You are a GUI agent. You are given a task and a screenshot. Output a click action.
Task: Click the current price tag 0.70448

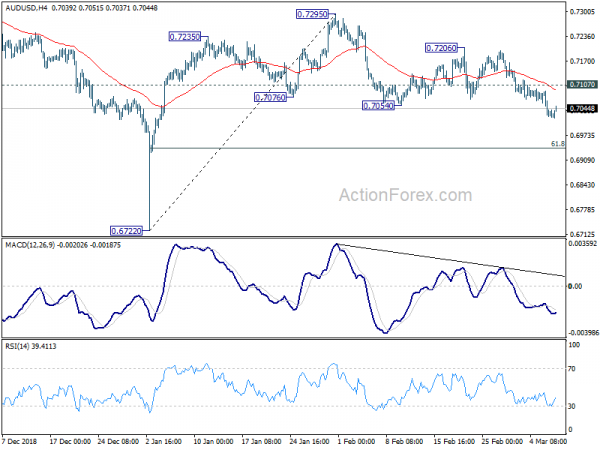[x=582, y=109]
